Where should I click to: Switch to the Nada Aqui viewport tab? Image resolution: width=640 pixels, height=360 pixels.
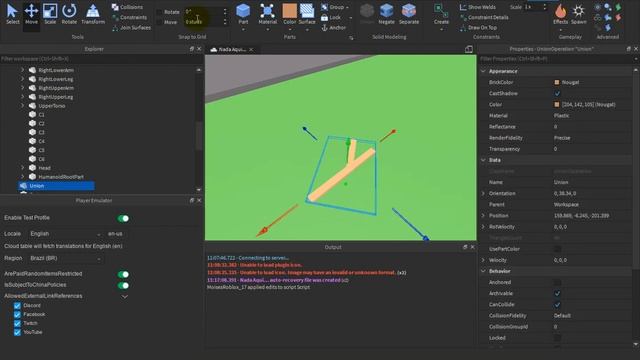(x=231, y=49)
